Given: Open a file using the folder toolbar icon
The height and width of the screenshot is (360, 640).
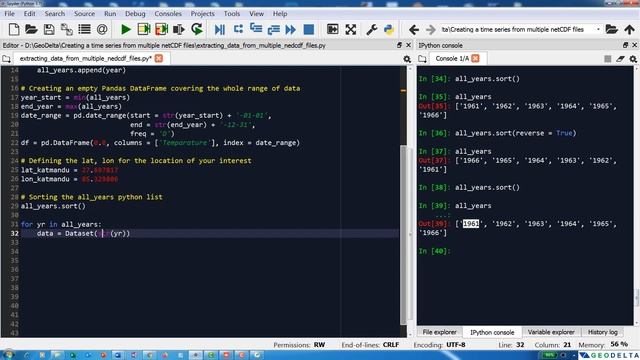Looking at the screenshot, I should pyautogui.click(x=31, y=29).
